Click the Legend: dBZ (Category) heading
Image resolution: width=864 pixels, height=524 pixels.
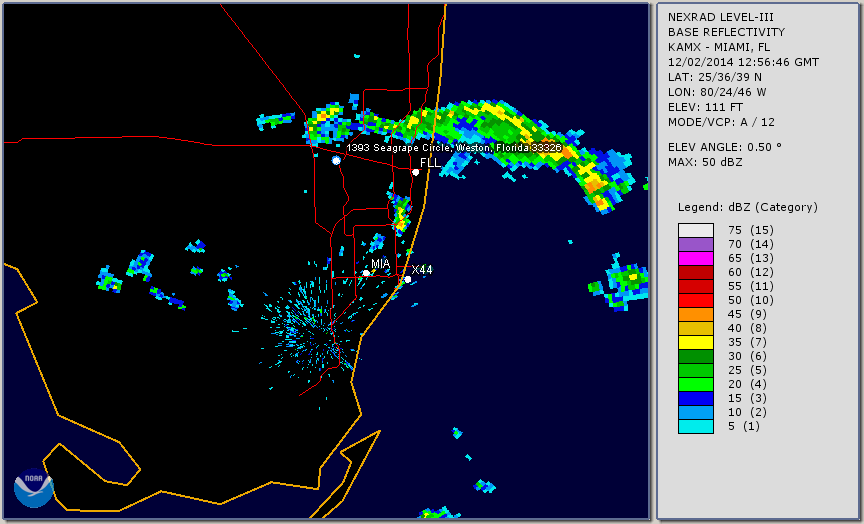[748, 207]
